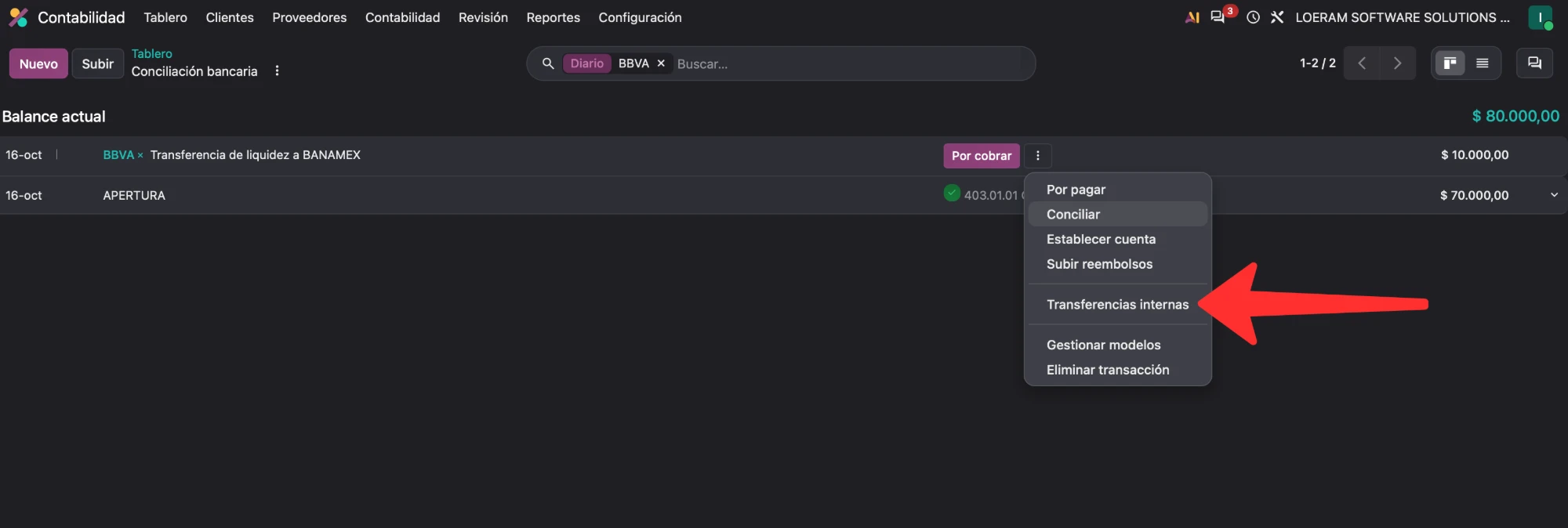Open the activities clock icon
This screenshot has width=1568, height=528.
point(1253,17)
